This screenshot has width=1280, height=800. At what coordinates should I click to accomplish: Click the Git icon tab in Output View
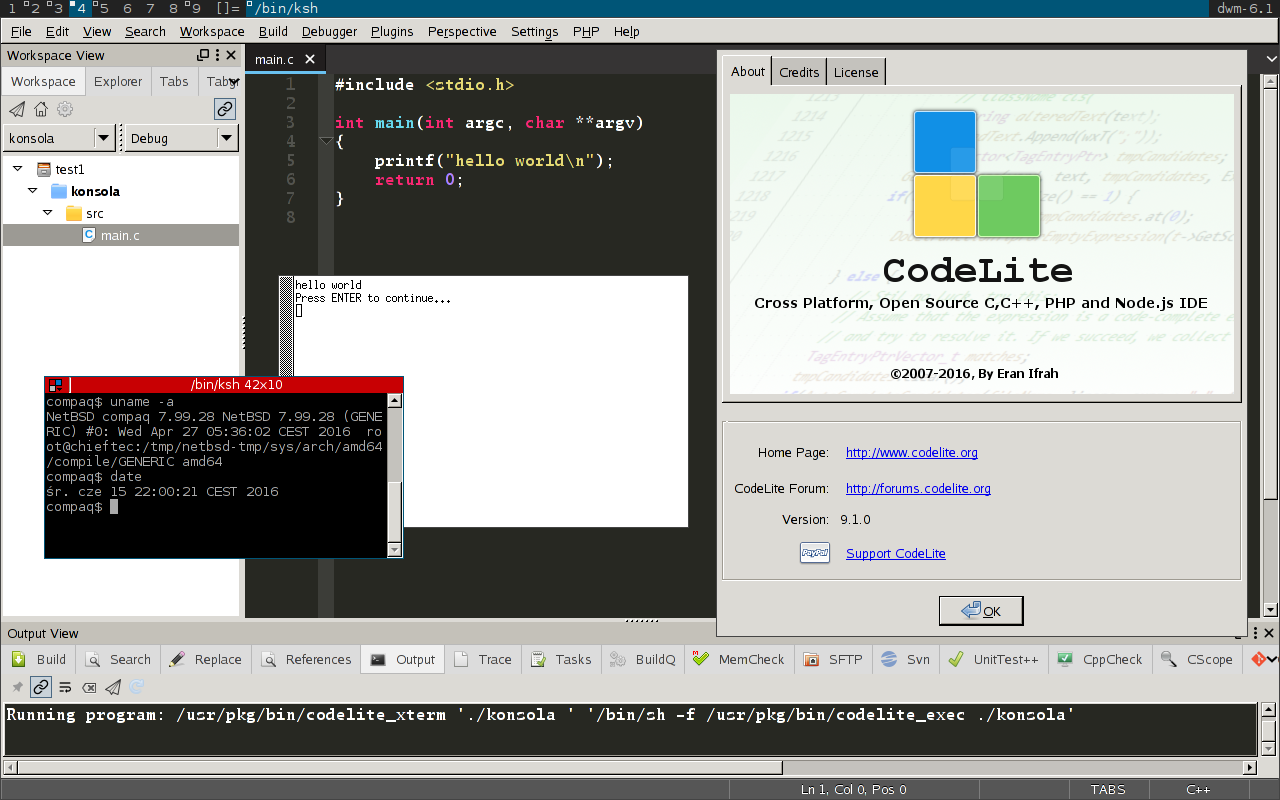pyautogui.click(x=1257, y=659)
